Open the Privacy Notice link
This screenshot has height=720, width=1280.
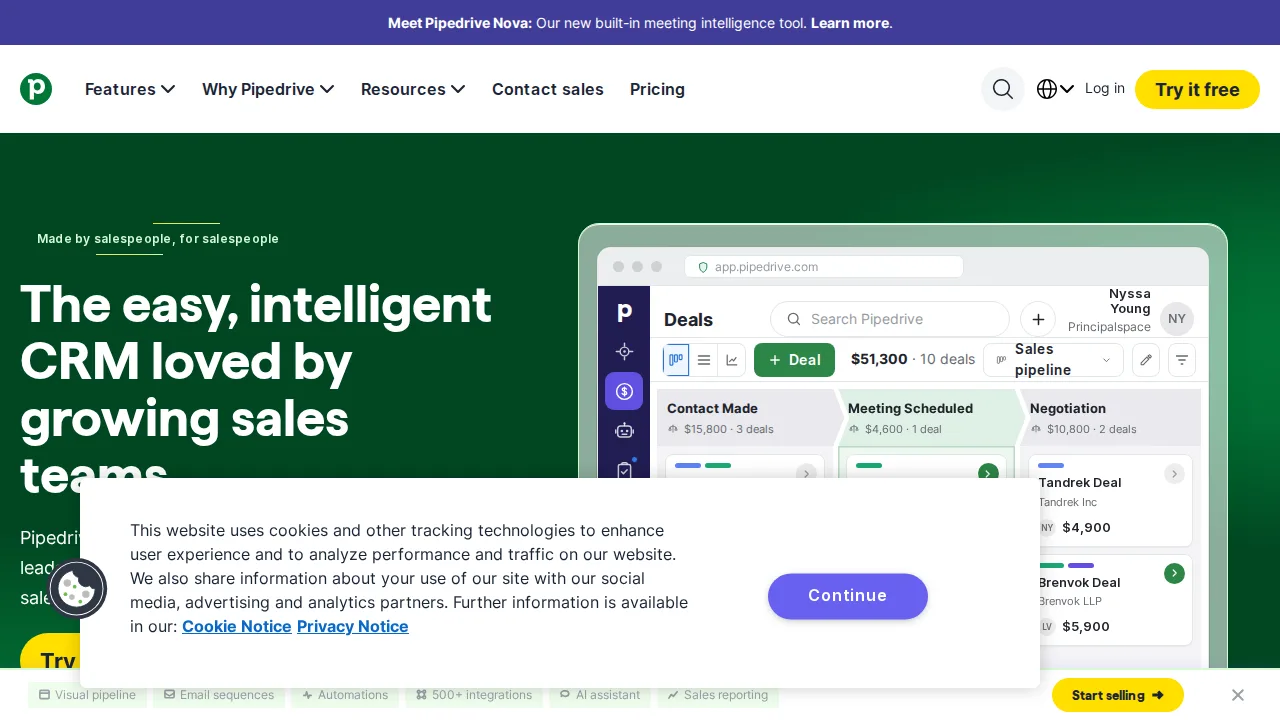[x=353, y=626]
